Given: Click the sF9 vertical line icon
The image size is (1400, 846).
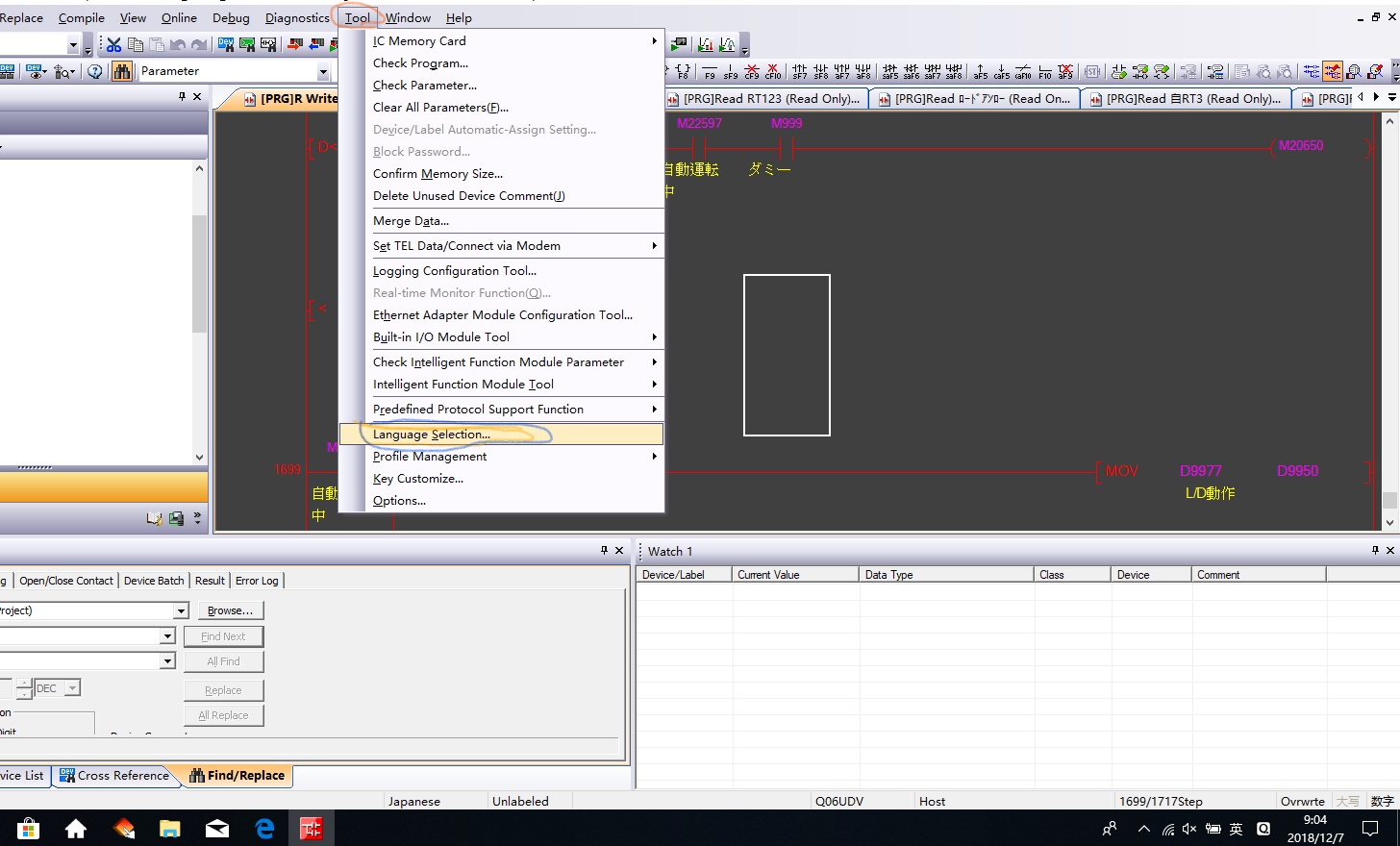Looking at the screenshot, I should [731, 72].
